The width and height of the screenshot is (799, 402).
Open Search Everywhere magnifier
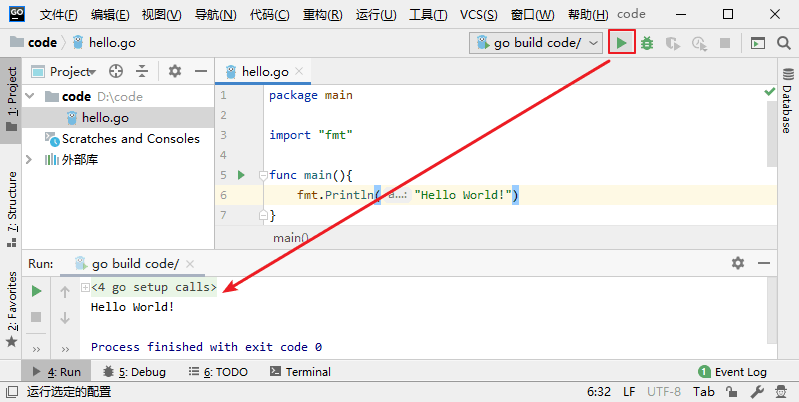(784, 43)
